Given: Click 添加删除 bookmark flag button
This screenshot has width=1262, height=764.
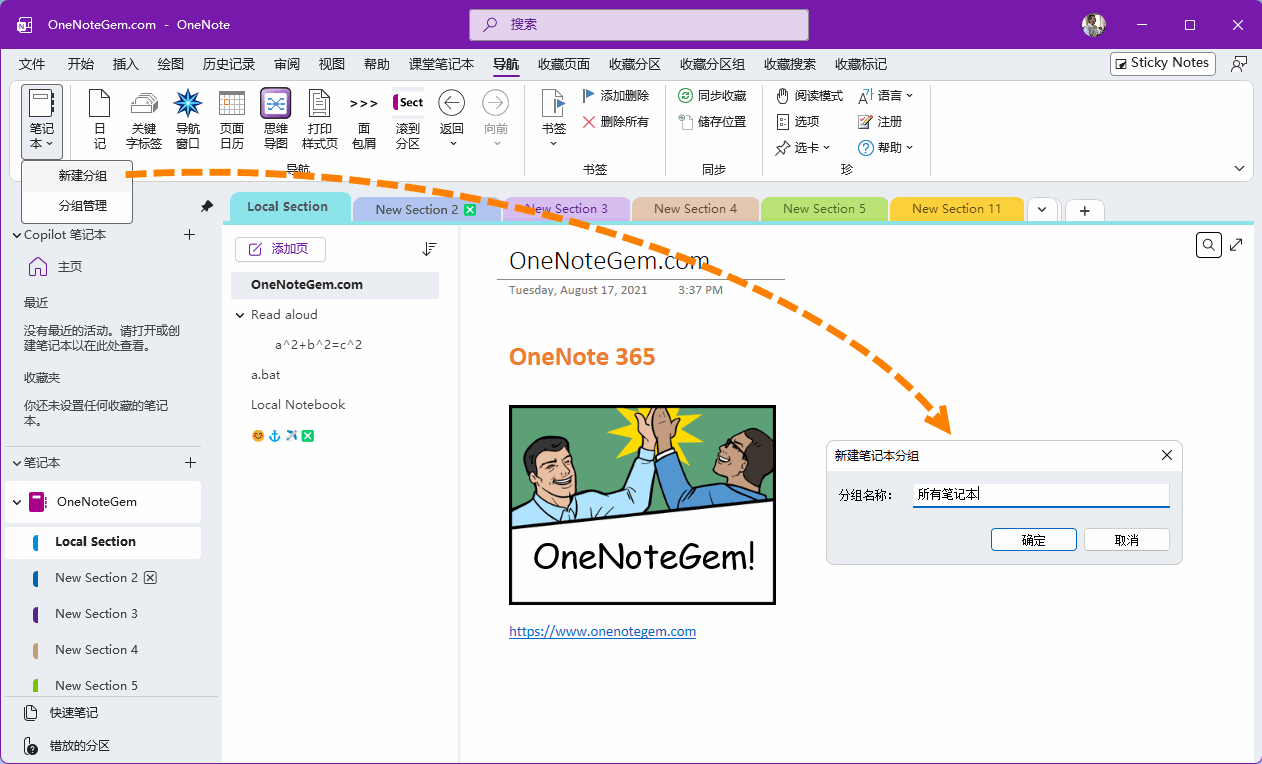Looking at the screenshot, I should 615,96.
